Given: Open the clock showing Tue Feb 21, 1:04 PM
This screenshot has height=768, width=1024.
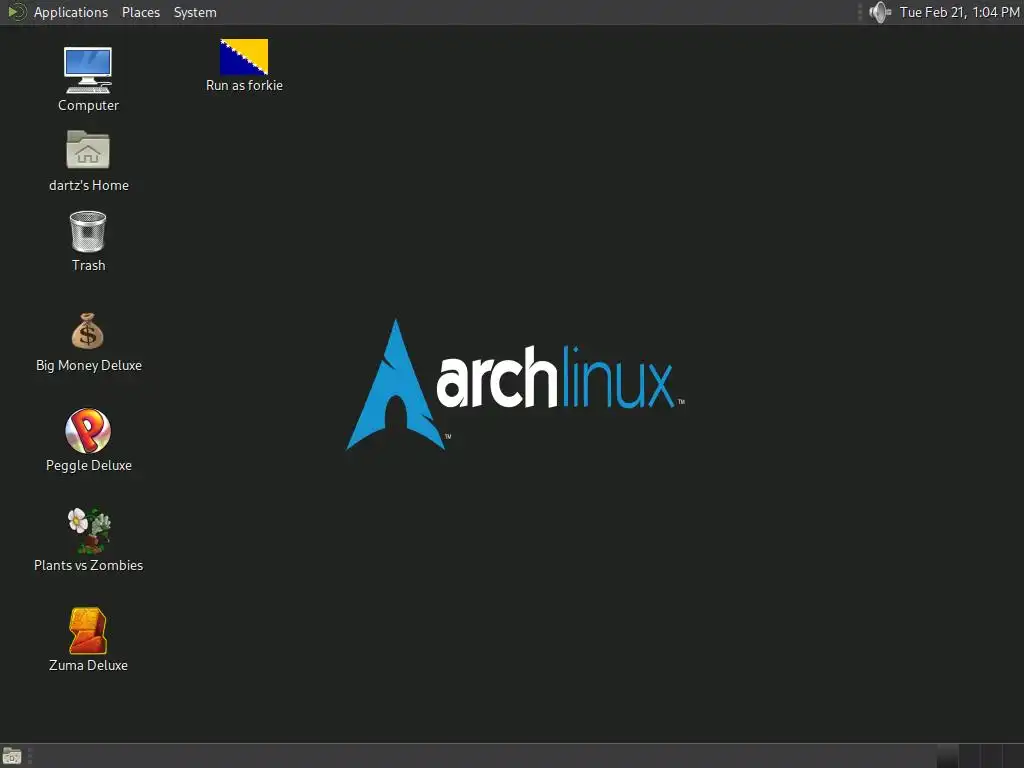Looking at the screenshot, I should click(959, 12).
